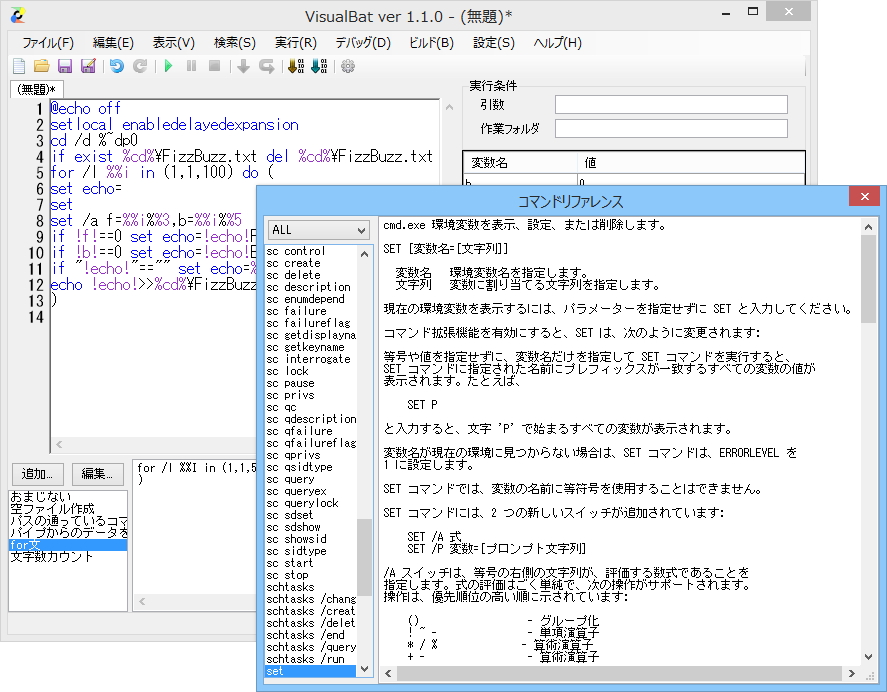Save the file with the floppy icon
The image size is (887, 692).
point(65,66)
